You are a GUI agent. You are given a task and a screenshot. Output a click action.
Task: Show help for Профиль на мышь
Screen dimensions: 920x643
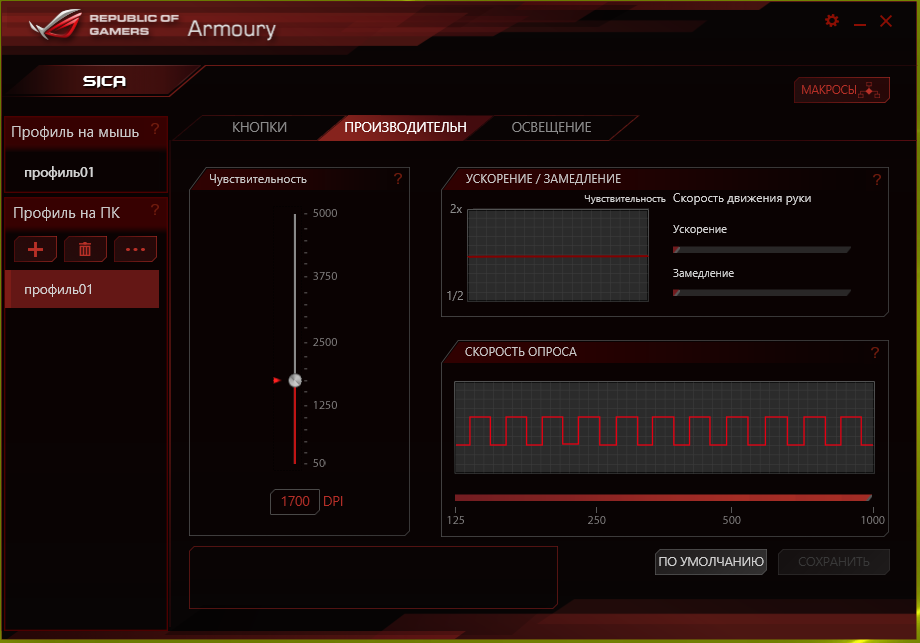[x=155, y=129]
